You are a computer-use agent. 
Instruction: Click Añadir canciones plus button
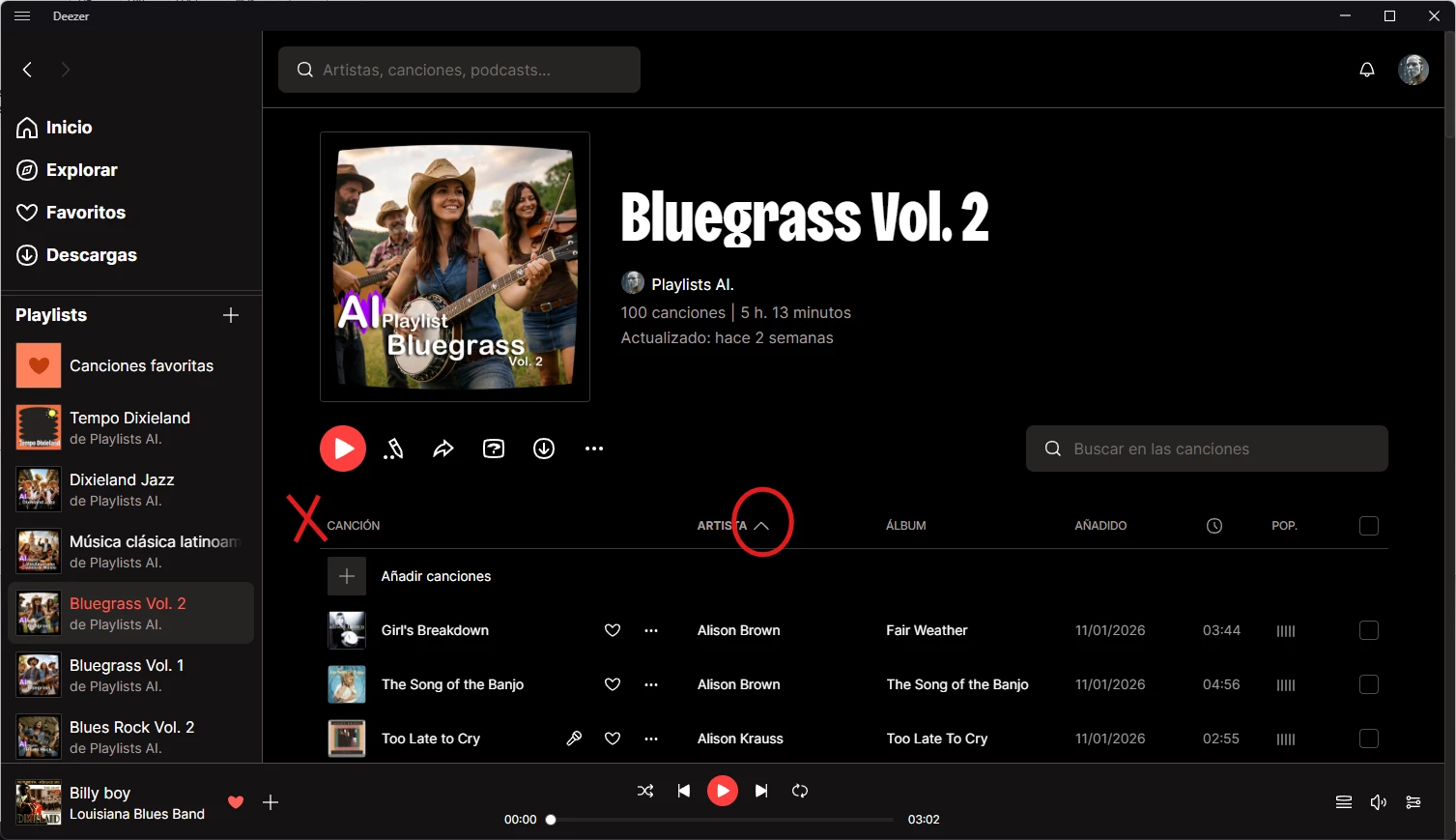347,576
